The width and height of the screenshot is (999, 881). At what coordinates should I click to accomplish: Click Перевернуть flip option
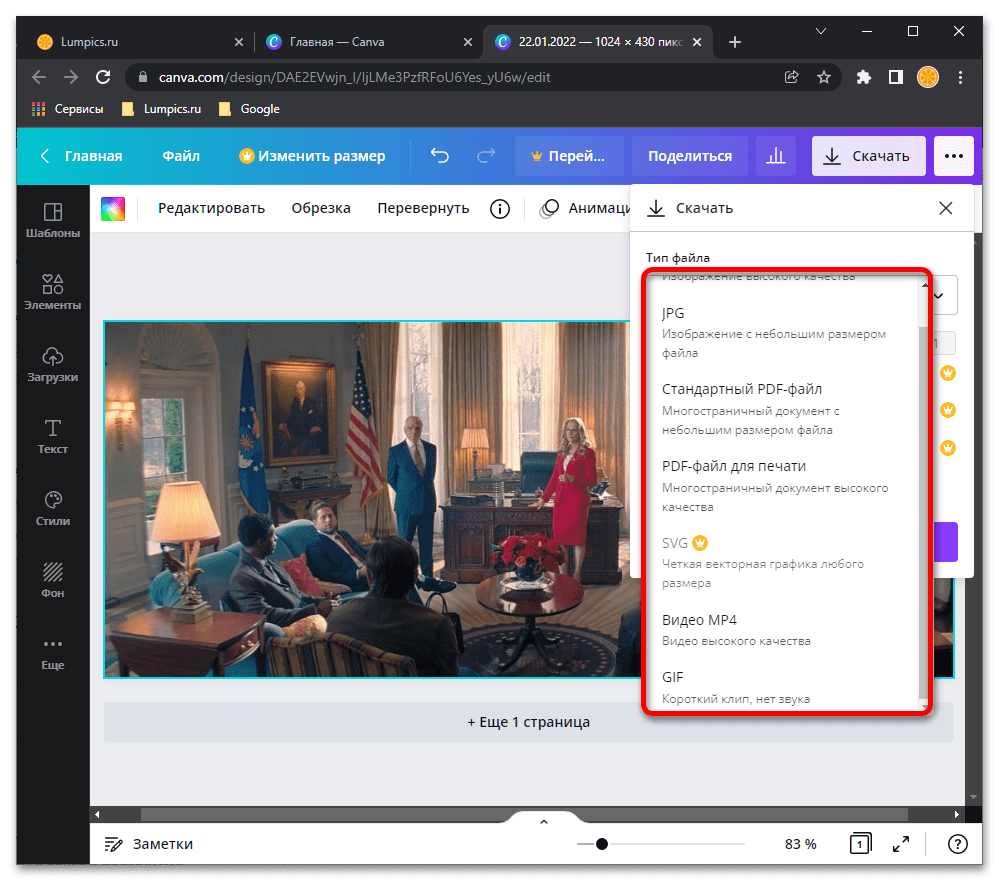pos(423,208)
